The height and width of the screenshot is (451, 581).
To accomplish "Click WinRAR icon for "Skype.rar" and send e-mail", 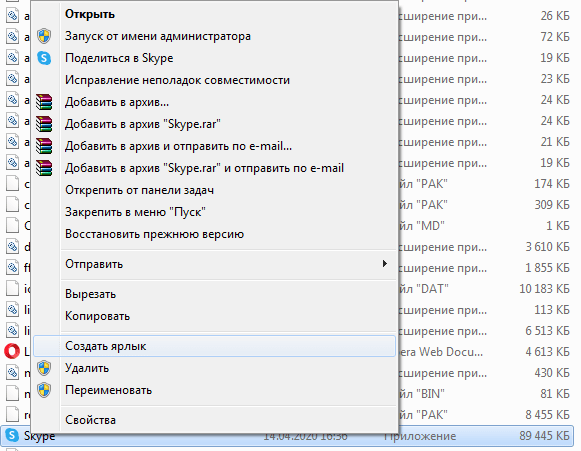I will pos(44,168).
